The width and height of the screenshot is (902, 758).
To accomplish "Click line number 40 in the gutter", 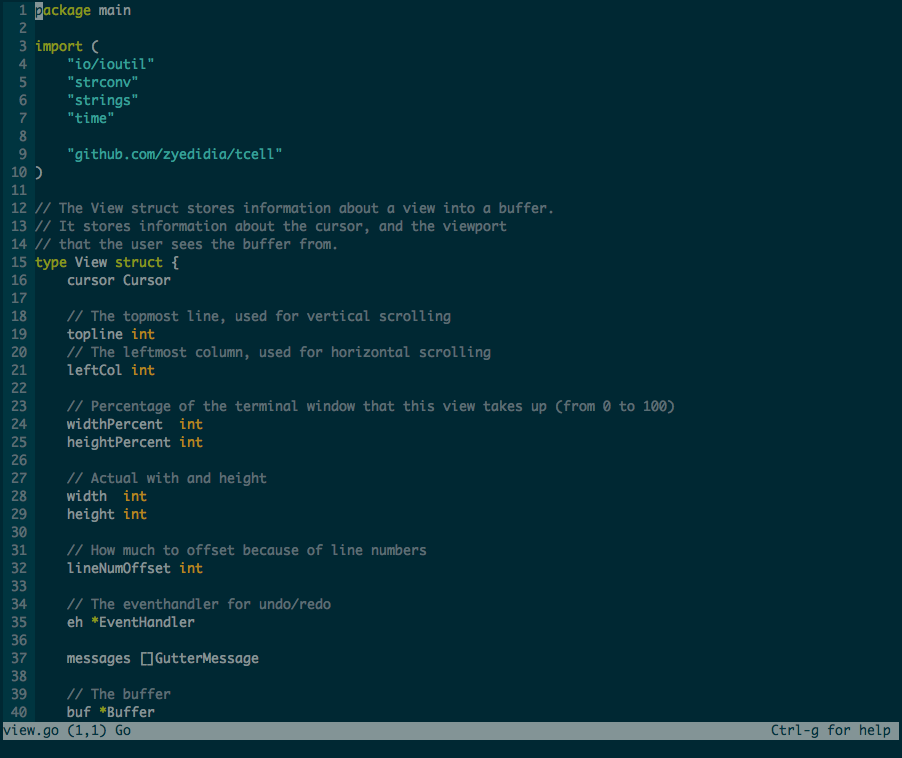I will [18, 711].
